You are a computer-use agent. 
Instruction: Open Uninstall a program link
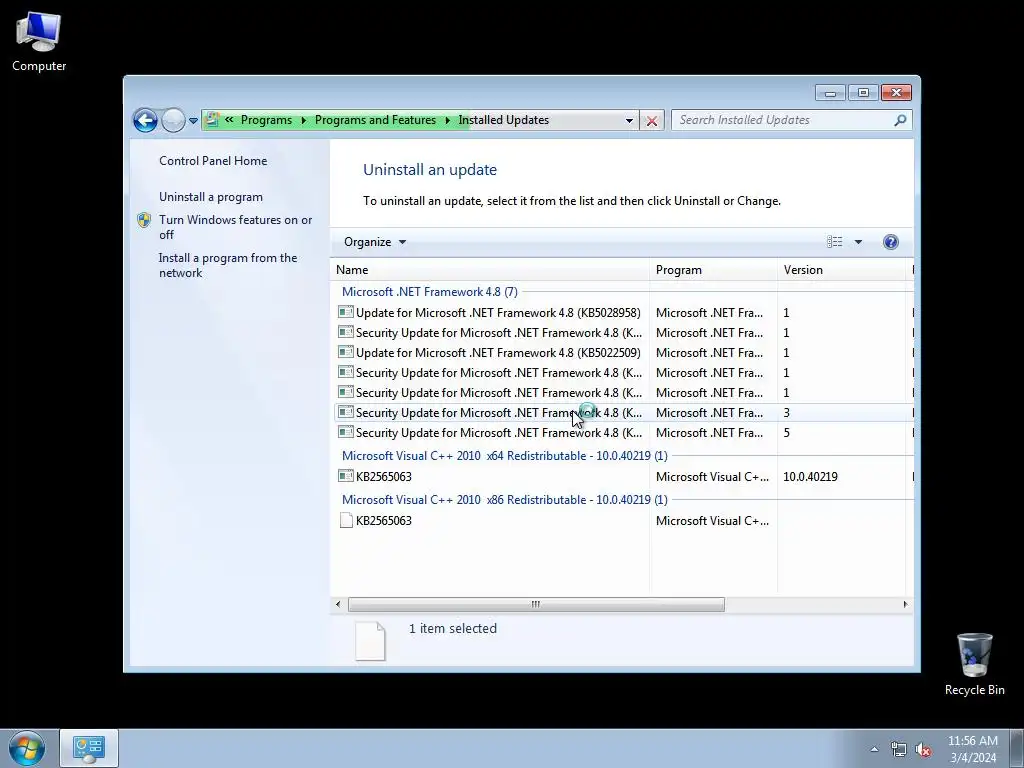pos(211,197)
